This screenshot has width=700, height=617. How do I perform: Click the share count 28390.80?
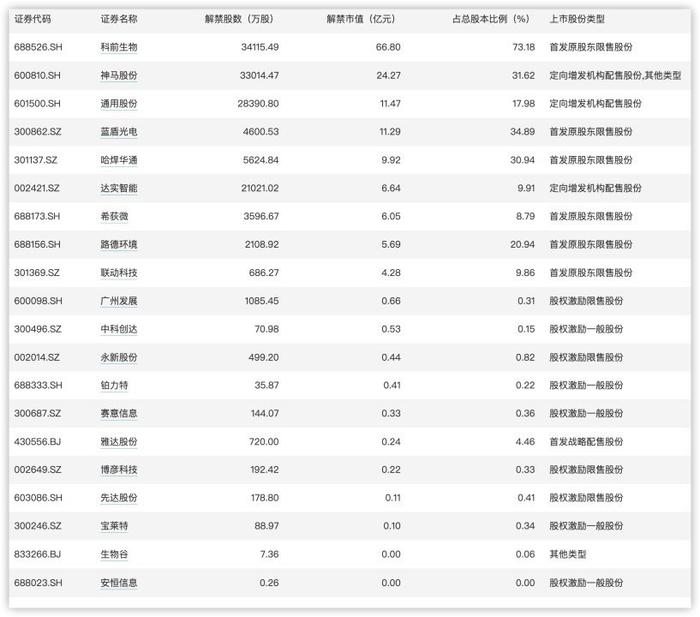click(258, 103)
